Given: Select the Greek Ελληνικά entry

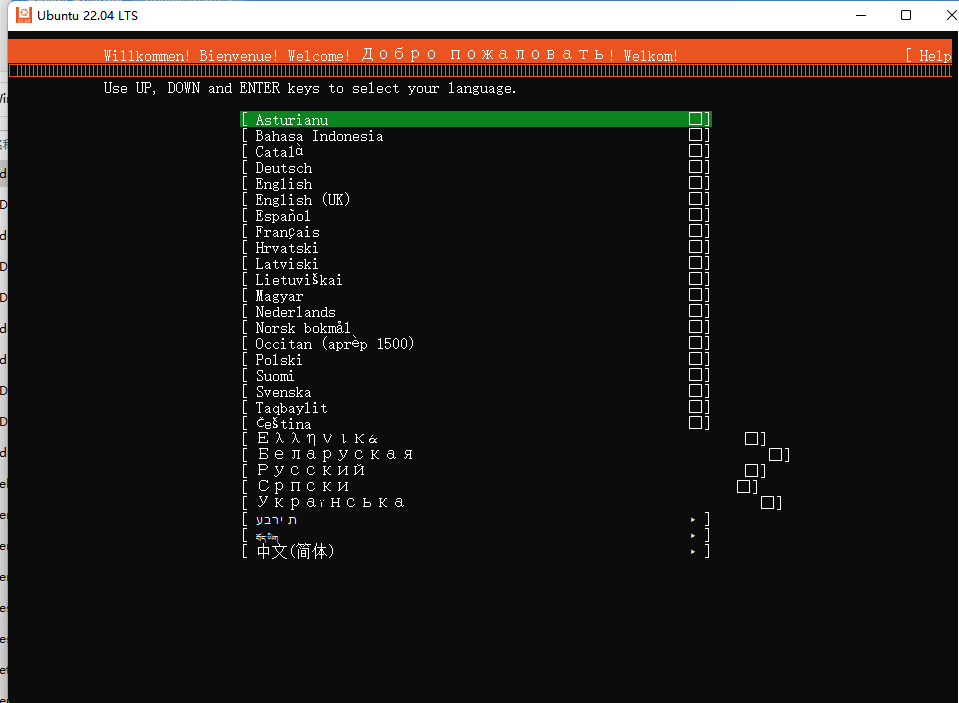Looking at the screenshot, I should 503,439.
